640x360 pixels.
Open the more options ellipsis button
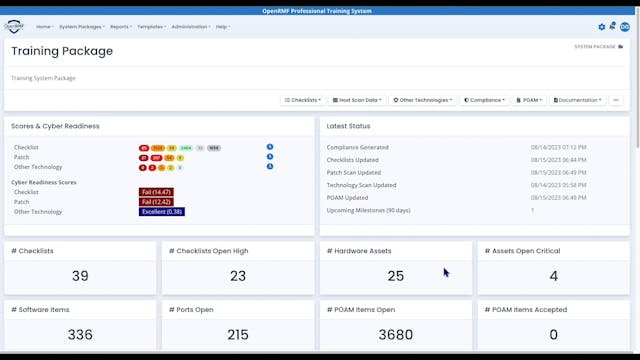[x=616, y=100]
